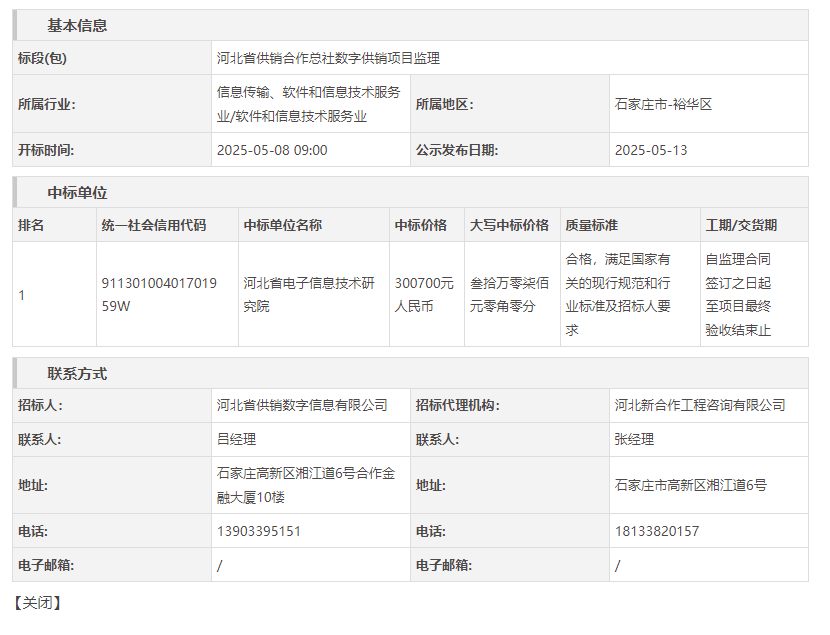Select publication date 2025-05-13
The width and height of the screenshot is (830, 635).
651,150
